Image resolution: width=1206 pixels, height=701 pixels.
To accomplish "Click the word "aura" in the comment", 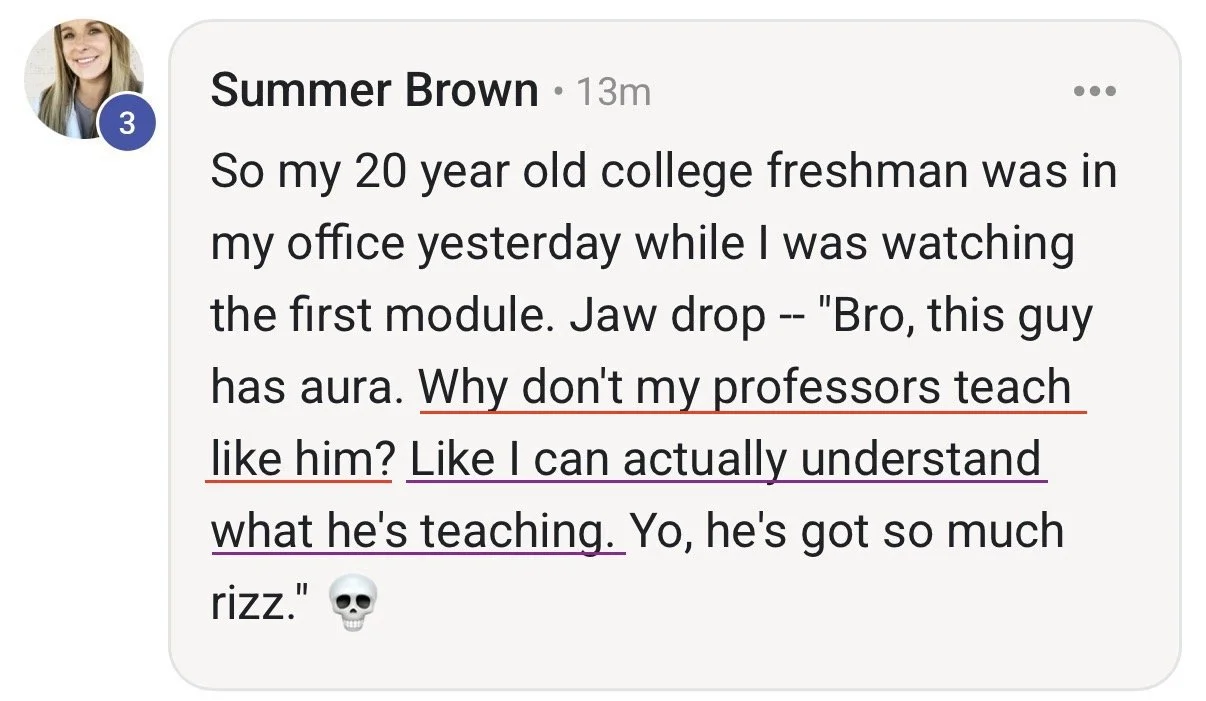I will coord(340,388).
